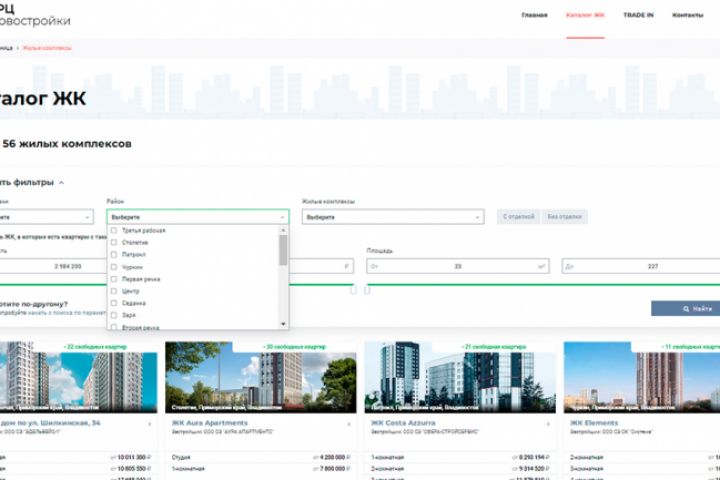Open the 'ЖК Elements' title link
This screenshot has height=480, width=720.
594,423
